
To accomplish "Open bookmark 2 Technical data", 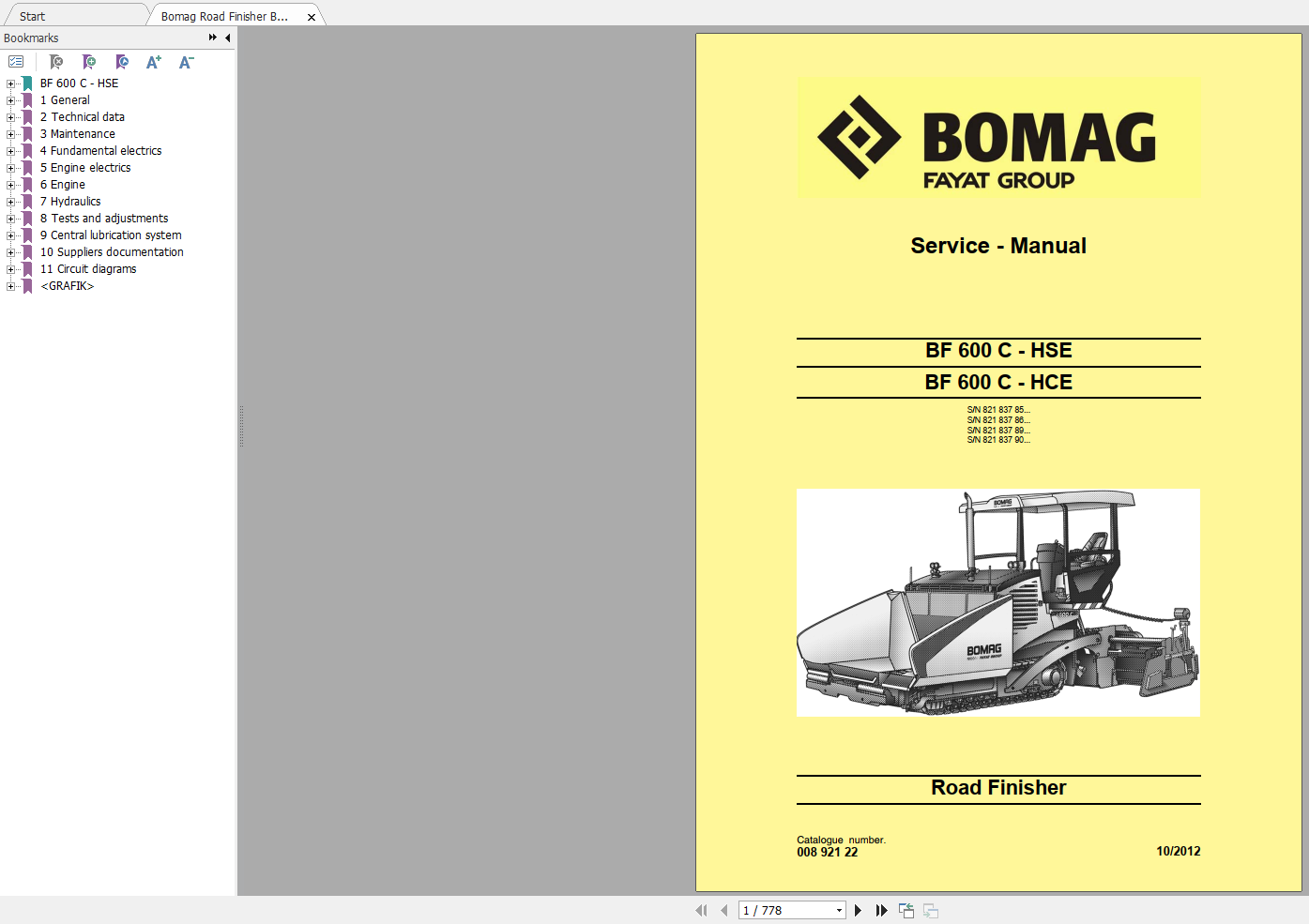I will point(82,117).
